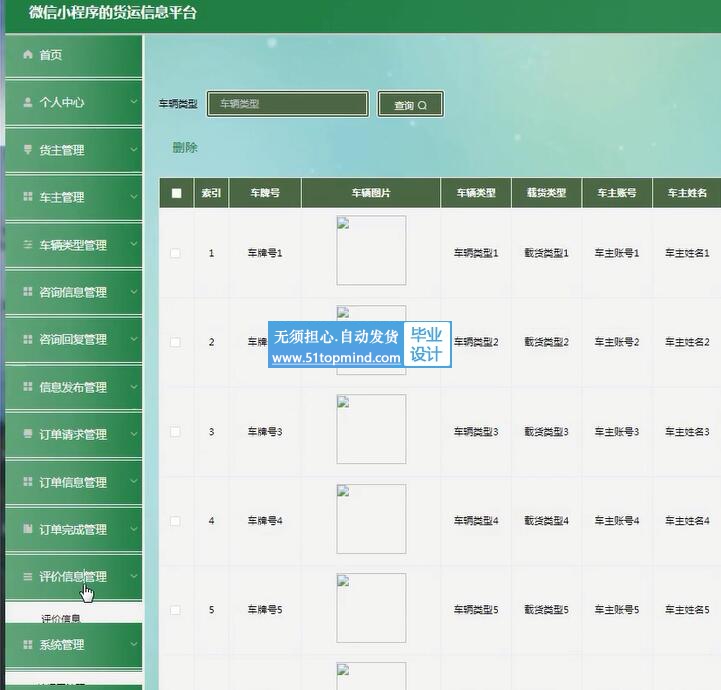Viewport: 721px width, 690px height.
Task: Expand the 咨询回复管理 chevron
Action: point(133,339)
